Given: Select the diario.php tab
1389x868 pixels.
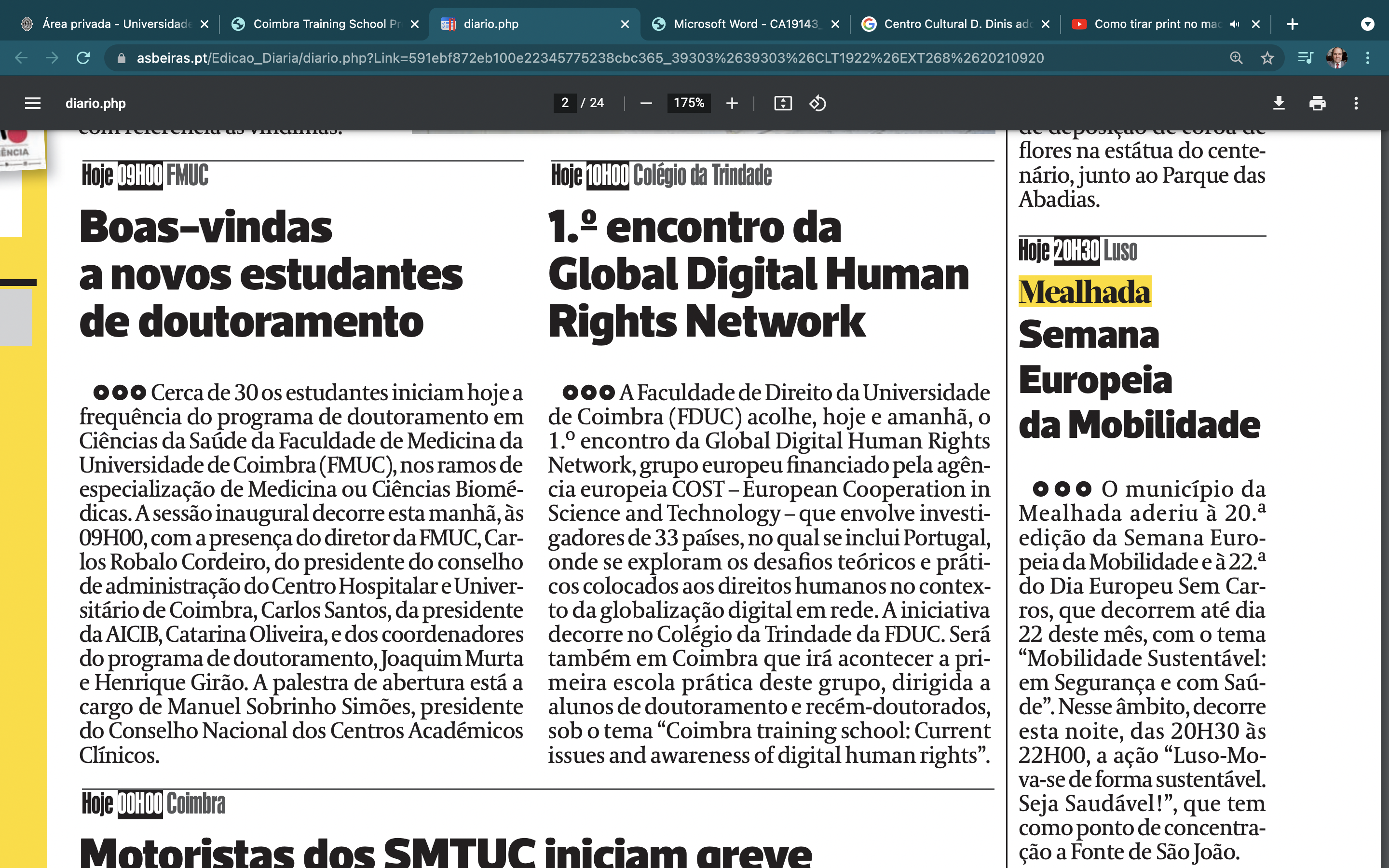Looking at the screenshot, I should [534, 24].
